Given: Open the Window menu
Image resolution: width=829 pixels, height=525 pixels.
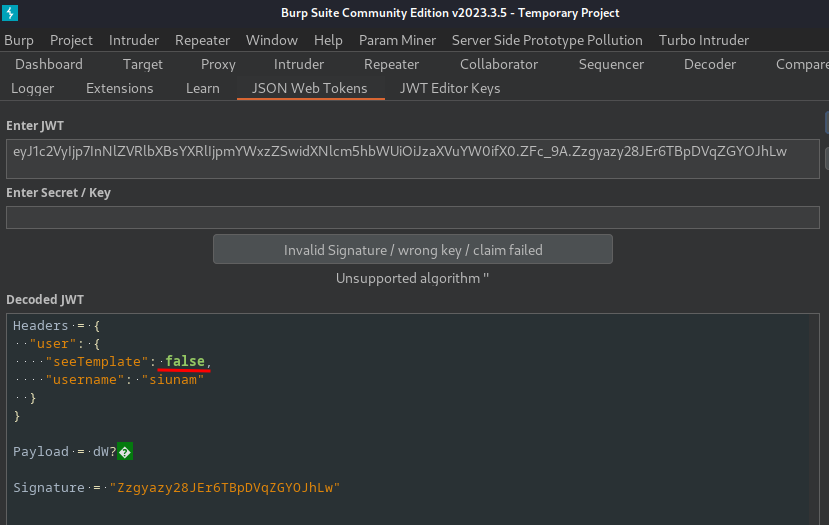Looking at the screenshot, I should 272,40.
